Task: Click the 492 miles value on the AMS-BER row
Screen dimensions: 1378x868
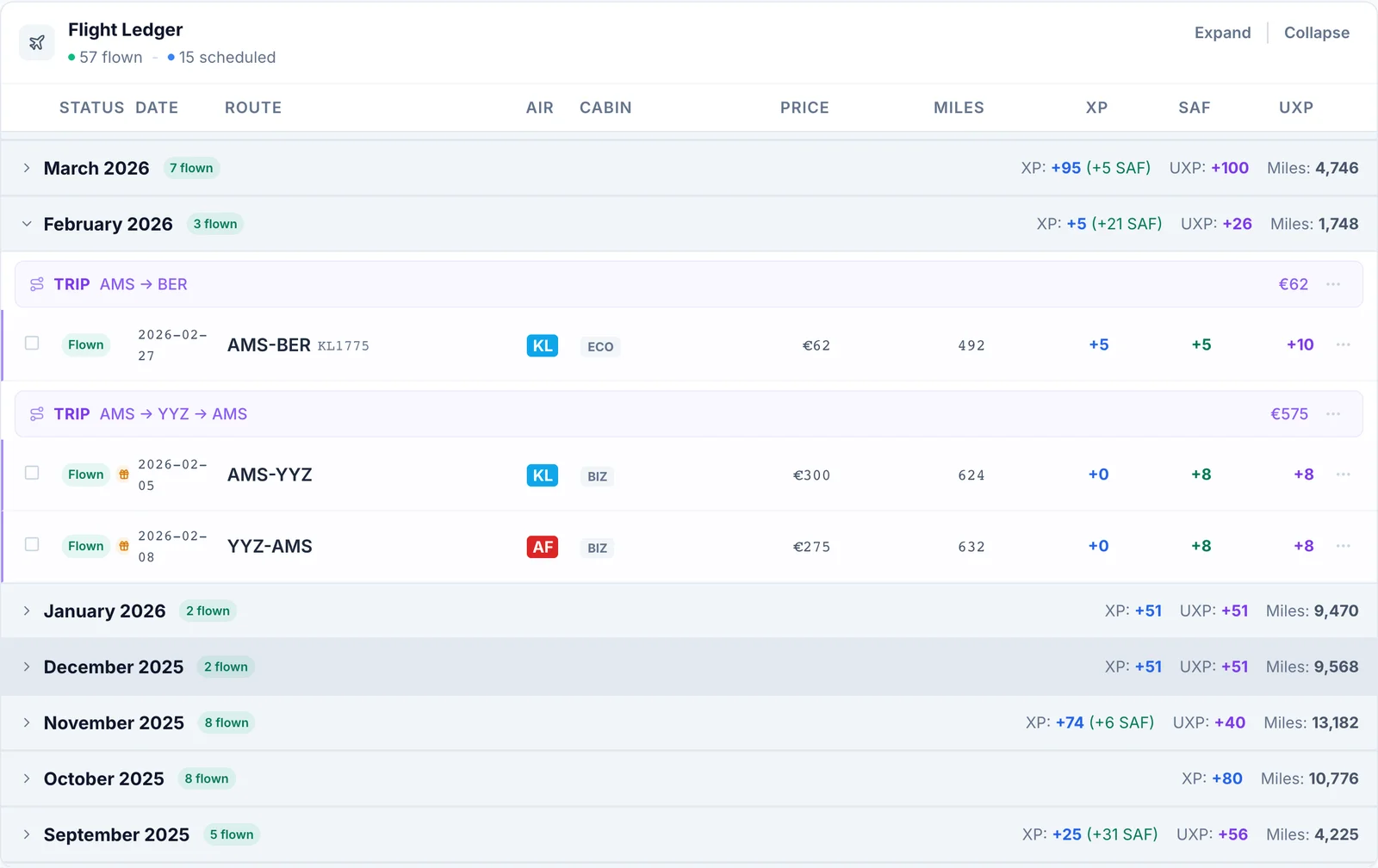Action: (x=971, y=345)
